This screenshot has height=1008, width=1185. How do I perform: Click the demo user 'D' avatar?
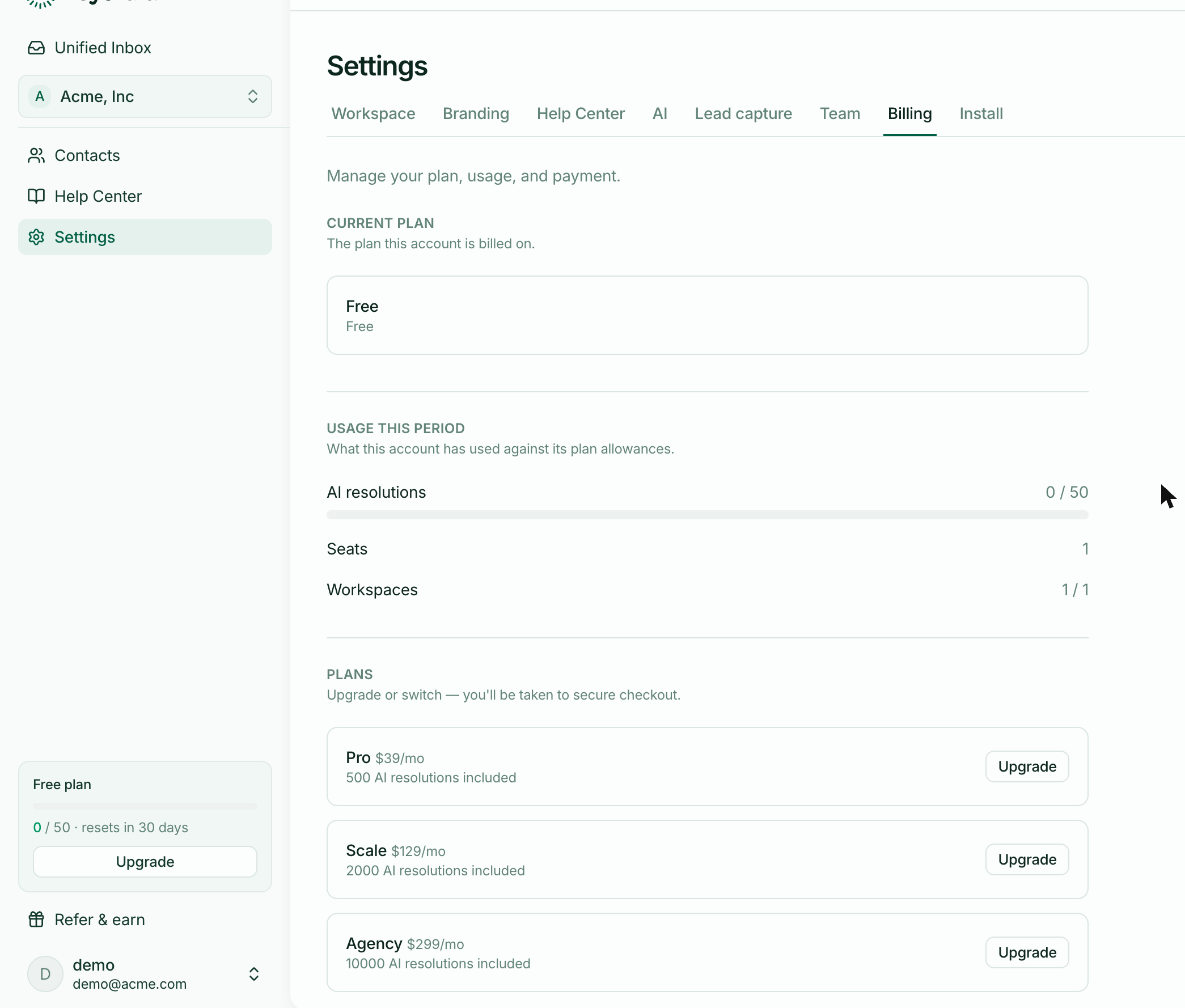coord(45,974)
